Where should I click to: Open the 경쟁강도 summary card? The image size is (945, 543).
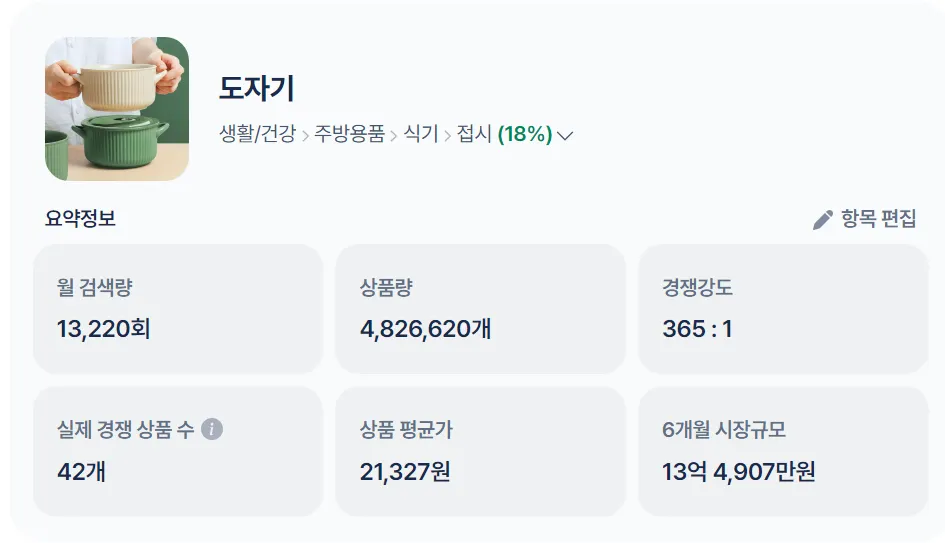tap(783, 309)
